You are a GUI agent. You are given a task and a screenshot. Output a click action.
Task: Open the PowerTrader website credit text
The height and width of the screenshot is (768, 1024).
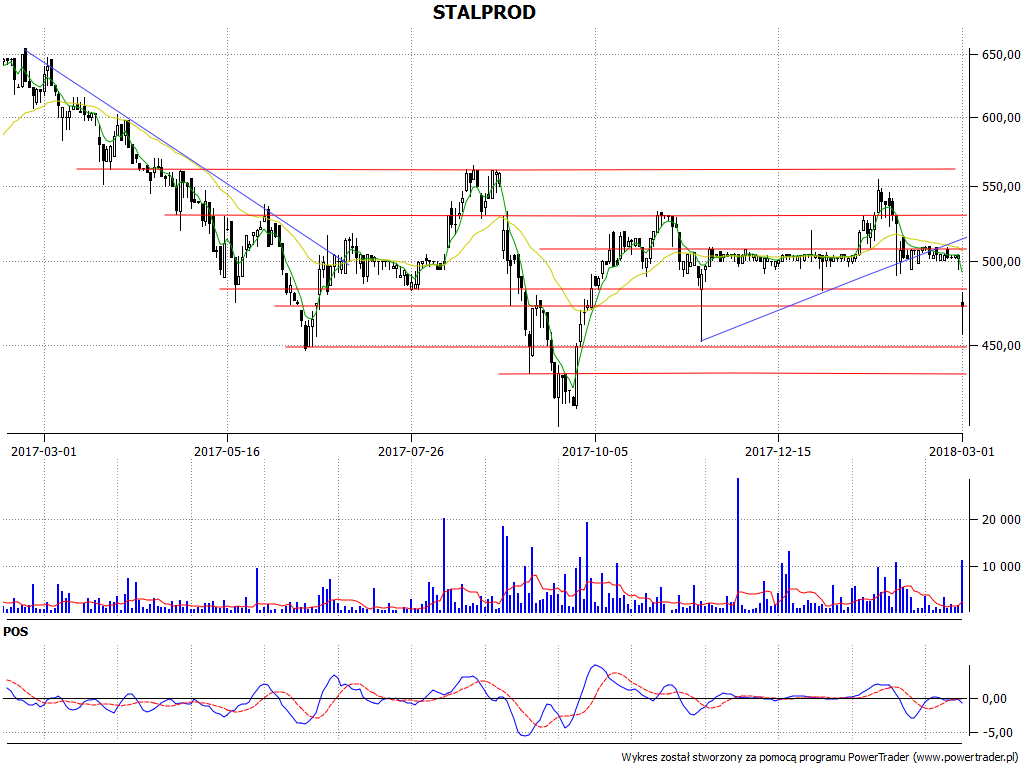[820, 758]
